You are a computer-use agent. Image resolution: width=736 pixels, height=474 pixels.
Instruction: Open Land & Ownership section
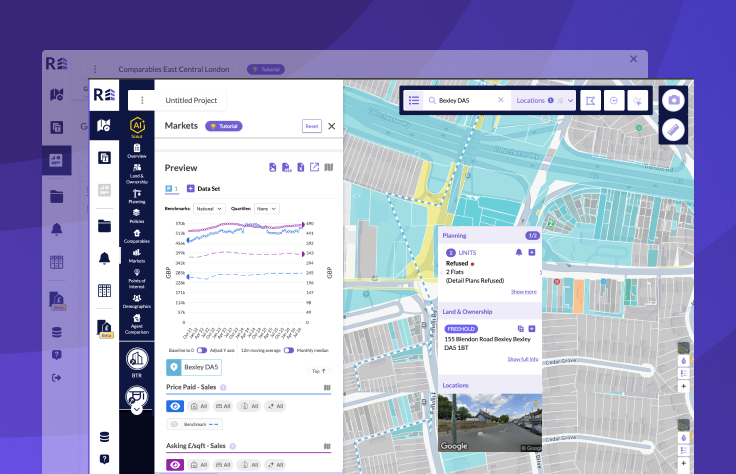(137, 174)
